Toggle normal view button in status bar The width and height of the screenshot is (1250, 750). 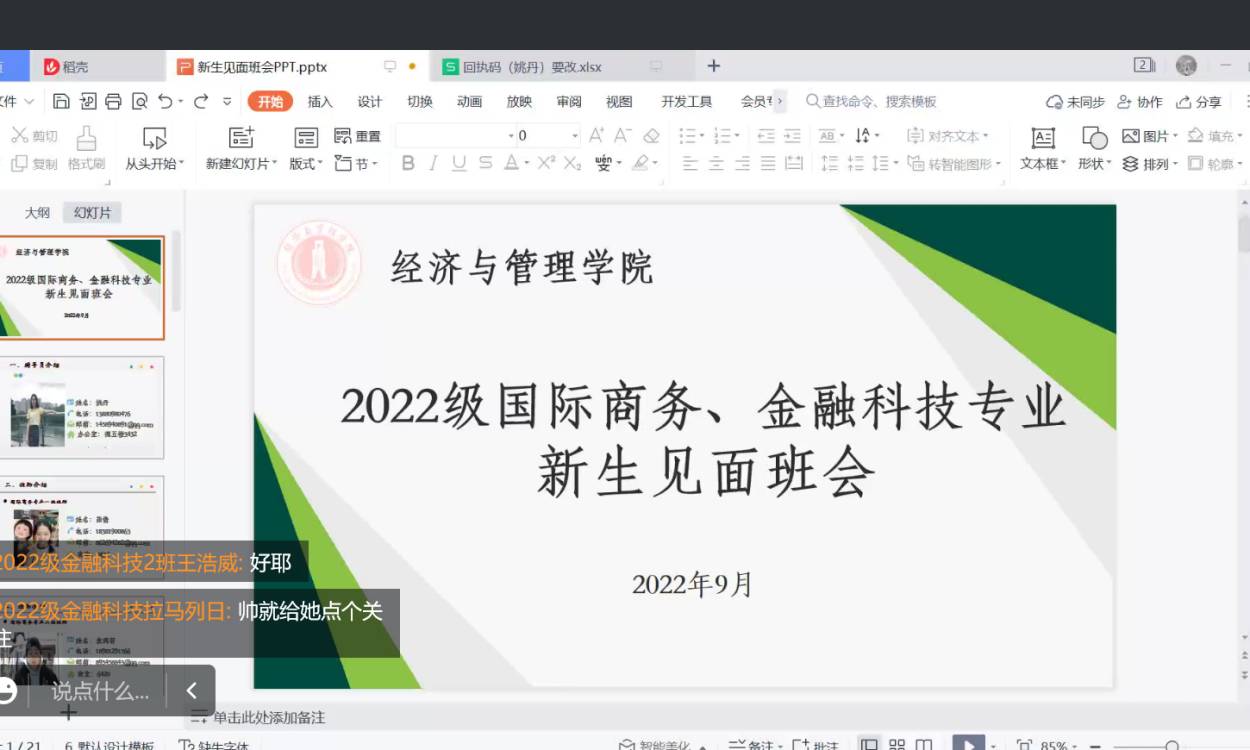[870, 745]
